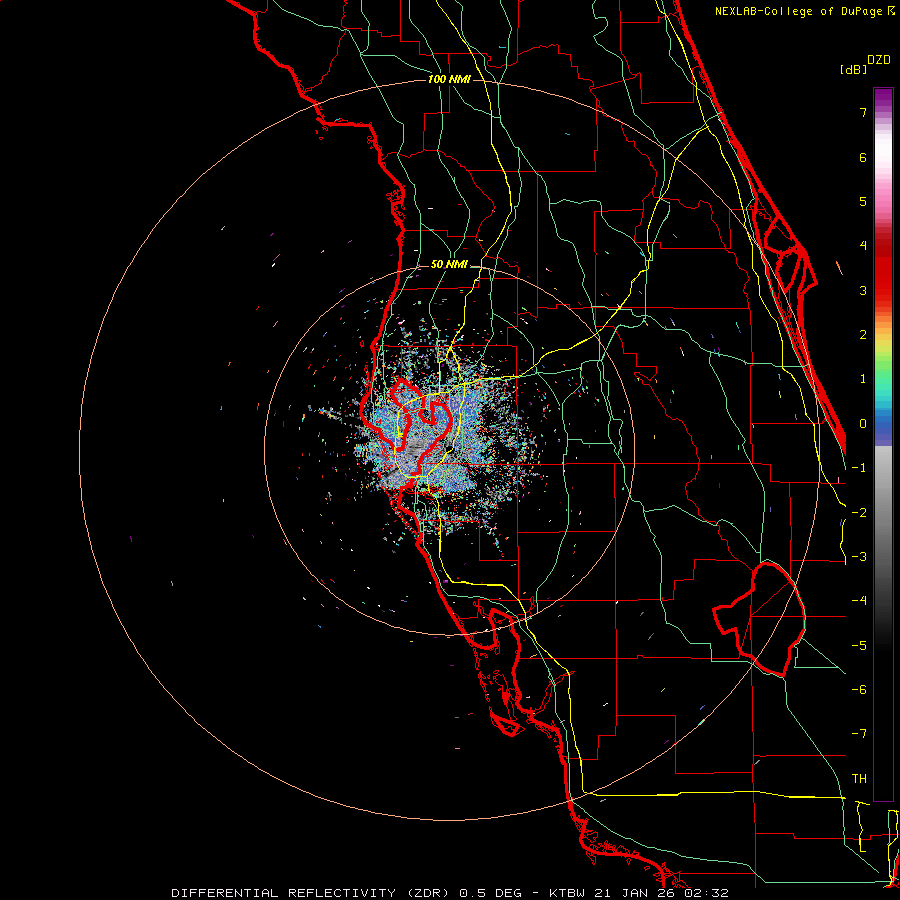Click the -1 value on the color scale
The height and width of the screenshot is (900, 900).
pyautogui.click(x=859, y=468)
